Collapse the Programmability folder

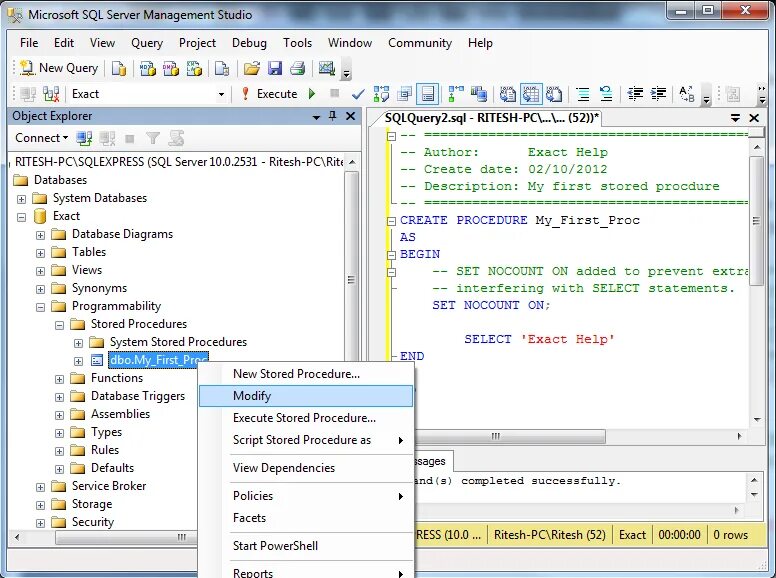click(41, 307)
